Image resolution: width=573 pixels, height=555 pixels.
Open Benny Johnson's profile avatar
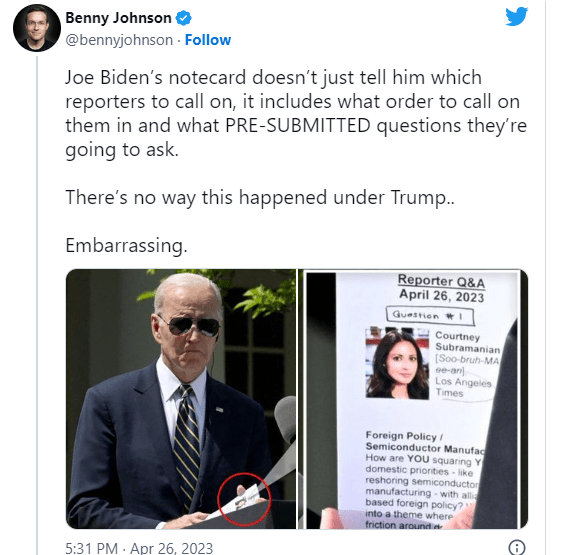click(x=37, y=28)
